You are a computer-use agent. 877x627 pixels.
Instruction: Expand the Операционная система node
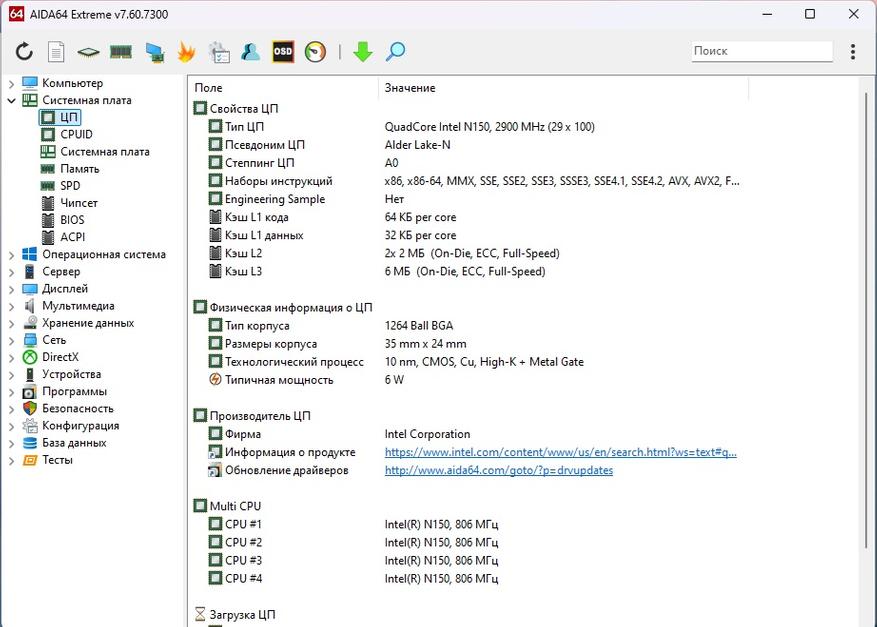click(11, 255)
